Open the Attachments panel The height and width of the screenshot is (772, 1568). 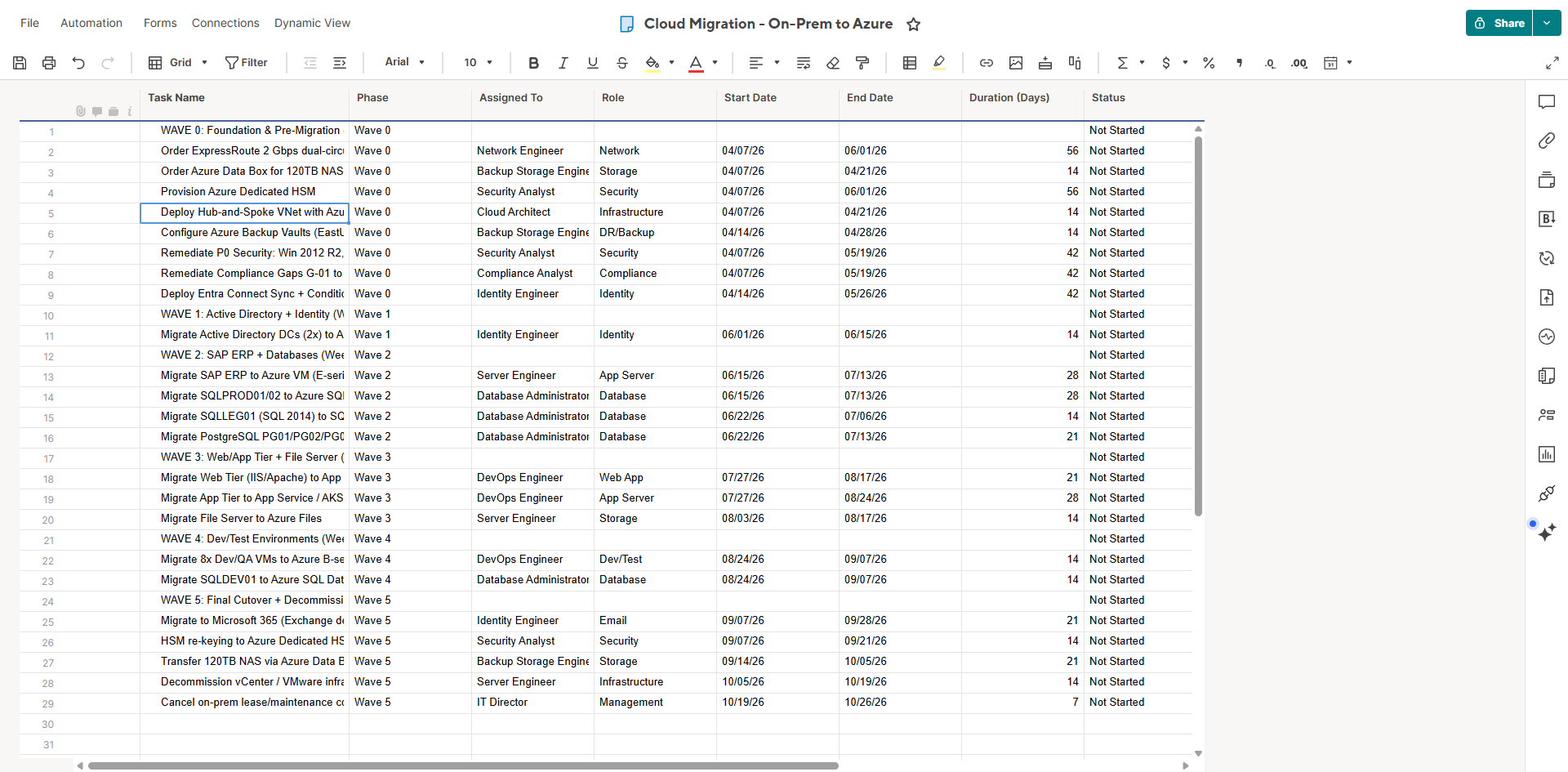[1546, 141]
